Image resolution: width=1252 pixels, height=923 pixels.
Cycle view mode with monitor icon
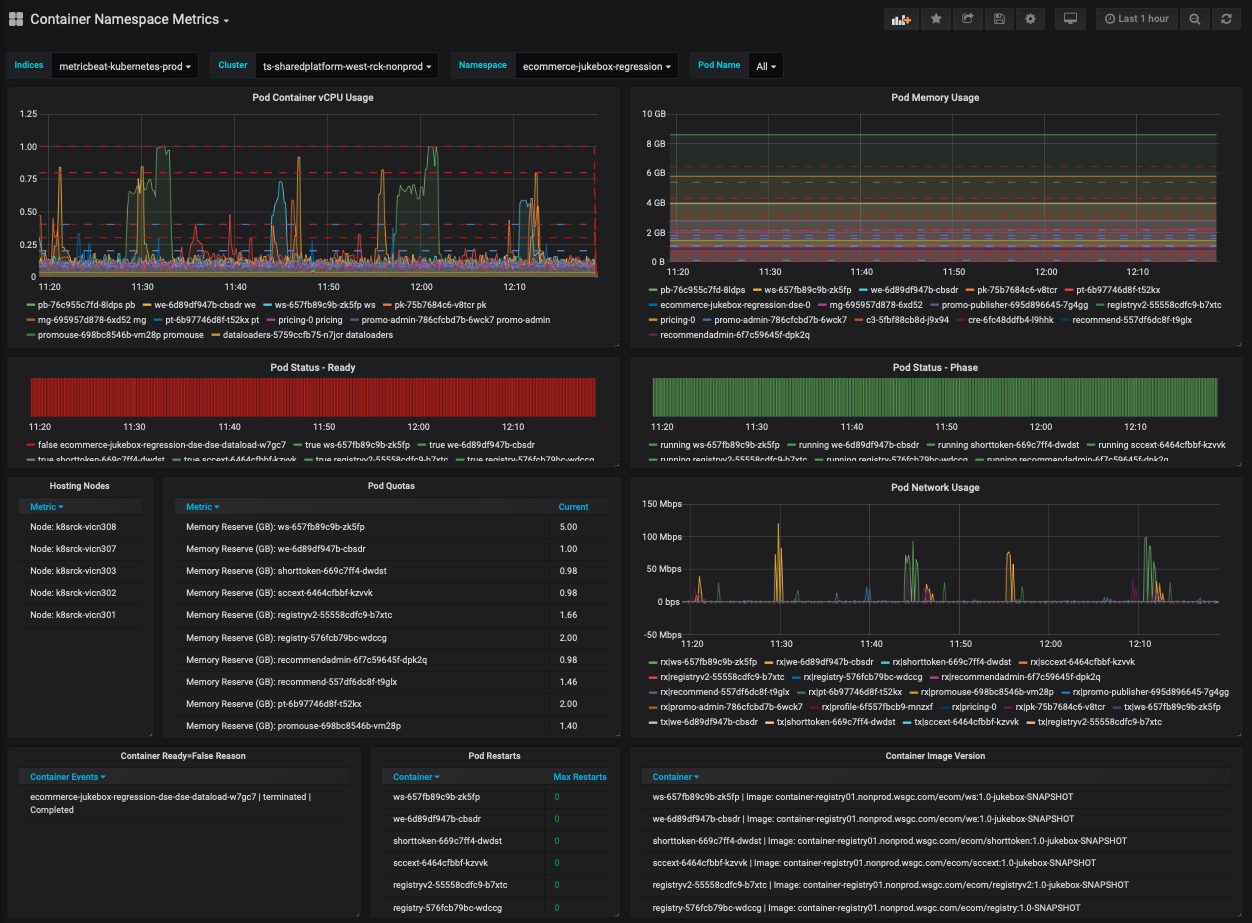[1070, 19]
